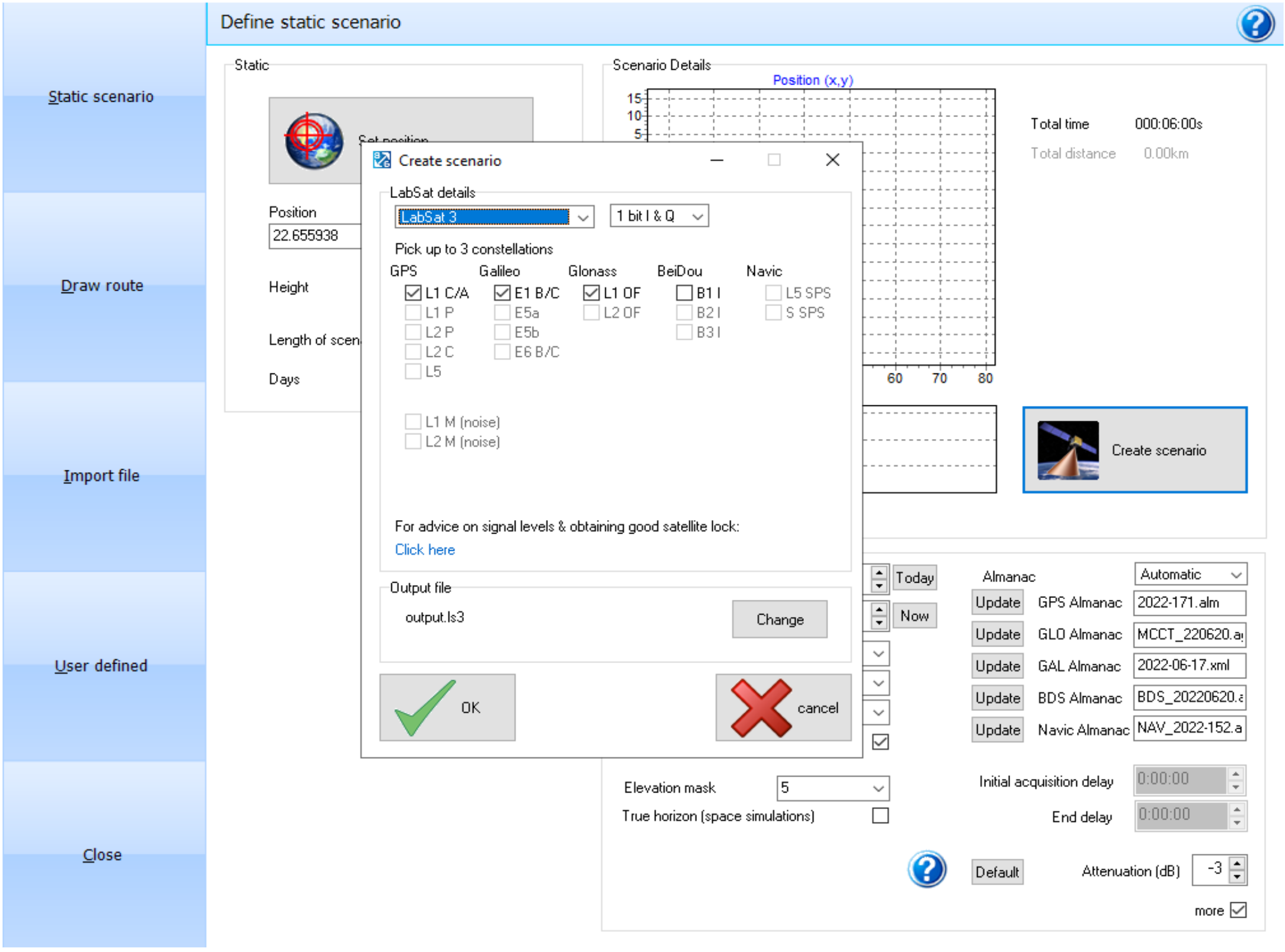This screenshot has height=952, width=1285.
Task: Click Initial acquisition delay spinner up
Action: tap(1236, 774)
